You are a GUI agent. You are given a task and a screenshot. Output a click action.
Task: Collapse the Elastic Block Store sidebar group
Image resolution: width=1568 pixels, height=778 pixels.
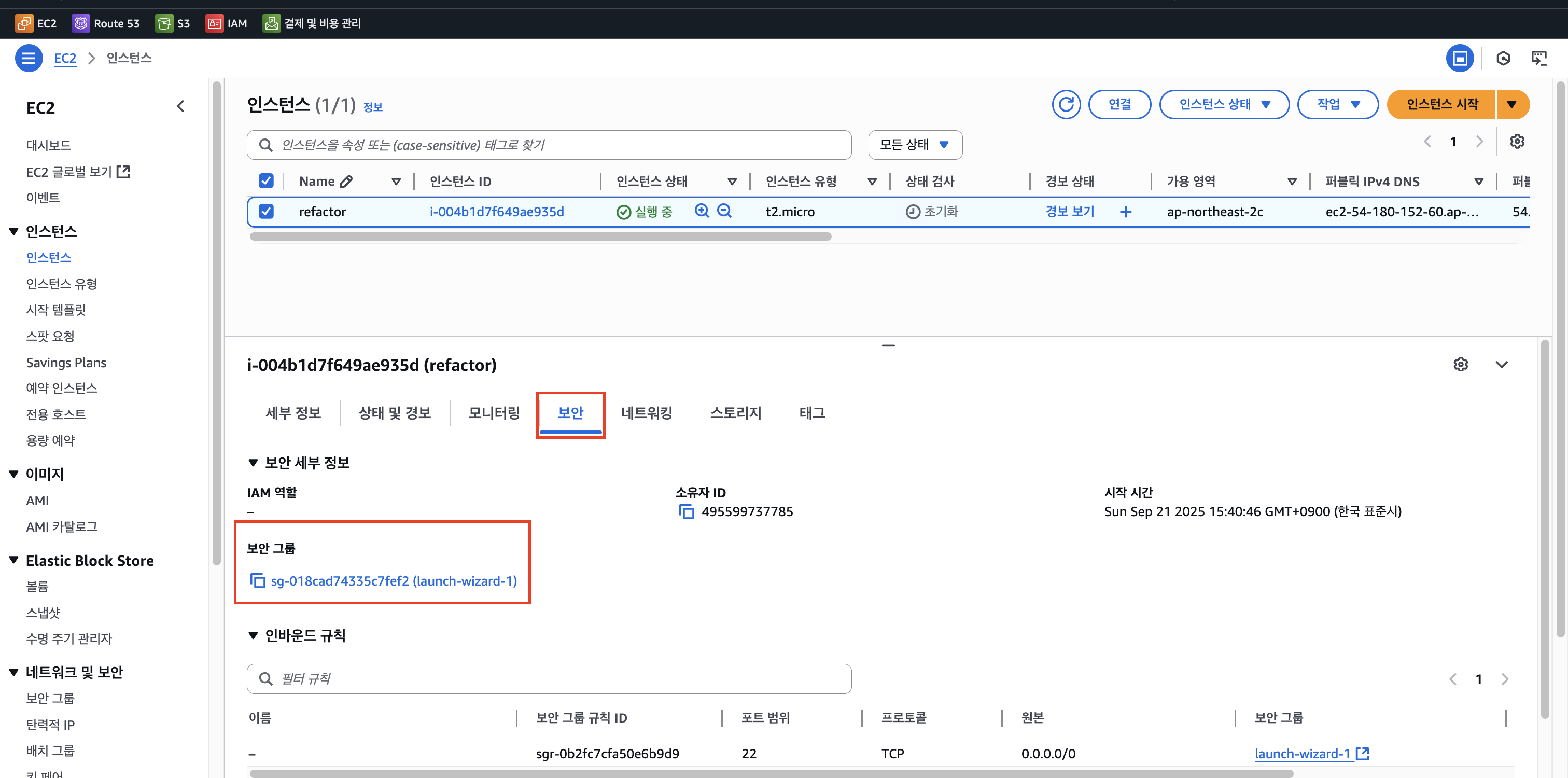pyautogui.click(x=13, y=560)
